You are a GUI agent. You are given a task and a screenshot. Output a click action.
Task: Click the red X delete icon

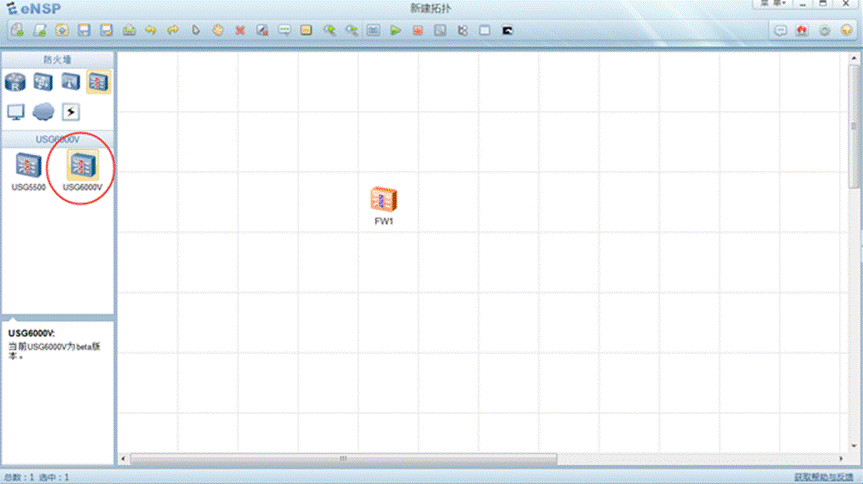[240, 30]
